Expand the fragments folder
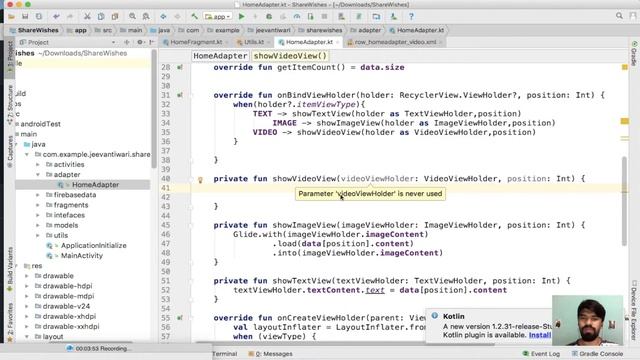Screen dimensions: 640x360 click(x=38, y=205)
